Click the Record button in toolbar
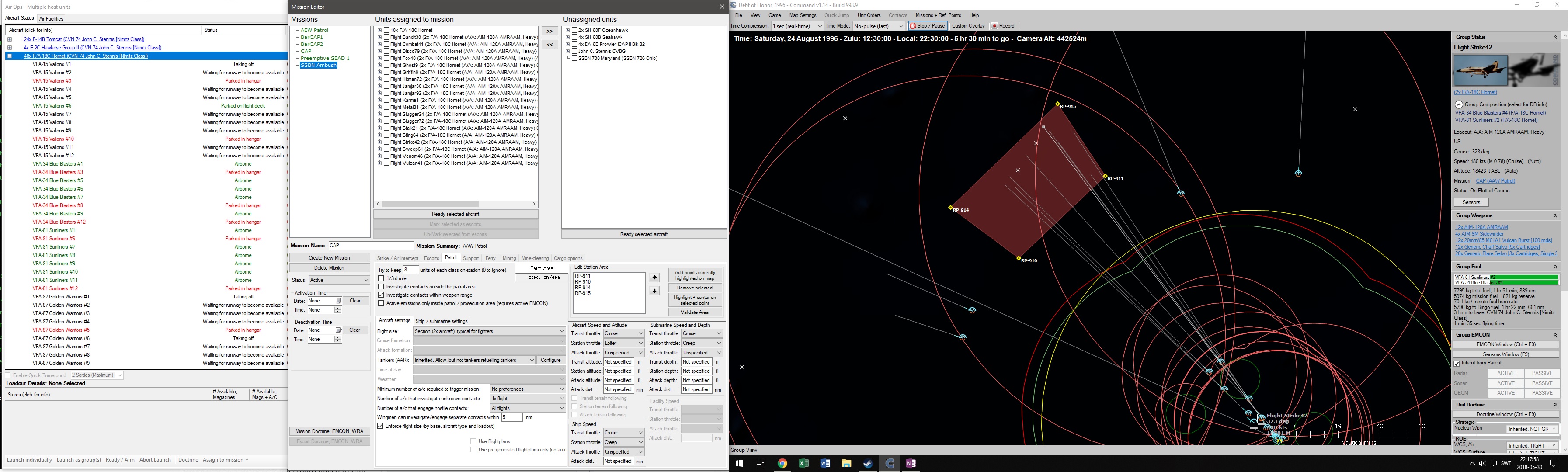Viewport: 1568px width, 472px height. (x=1002, y=26)
